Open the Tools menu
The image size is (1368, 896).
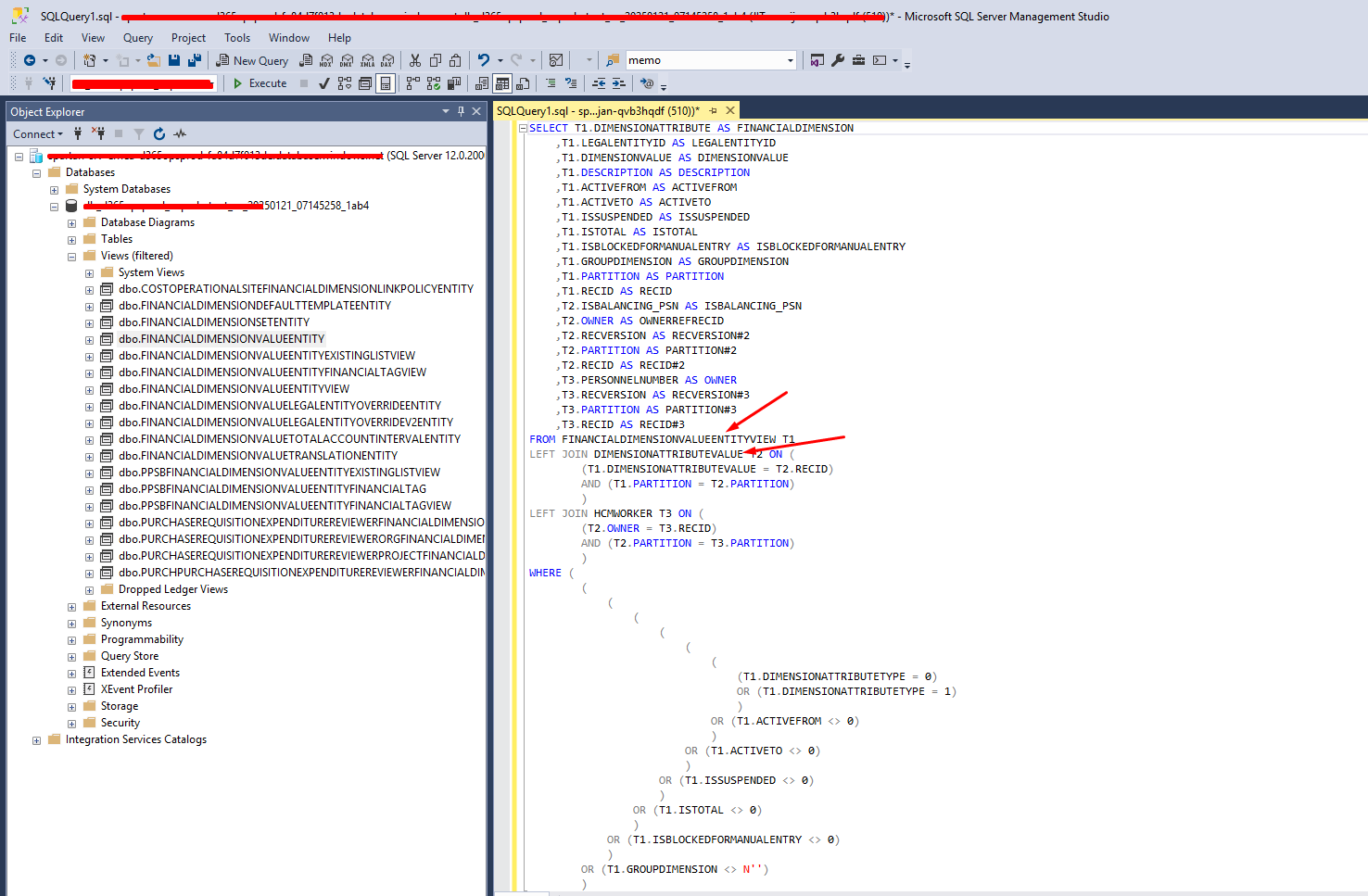click(x=237, y=38)
